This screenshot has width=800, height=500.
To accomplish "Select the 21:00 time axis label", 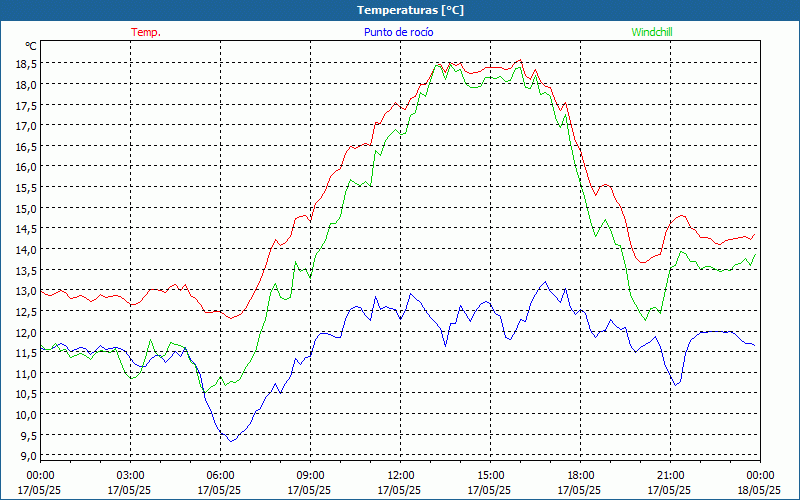I will coord(670,475).
